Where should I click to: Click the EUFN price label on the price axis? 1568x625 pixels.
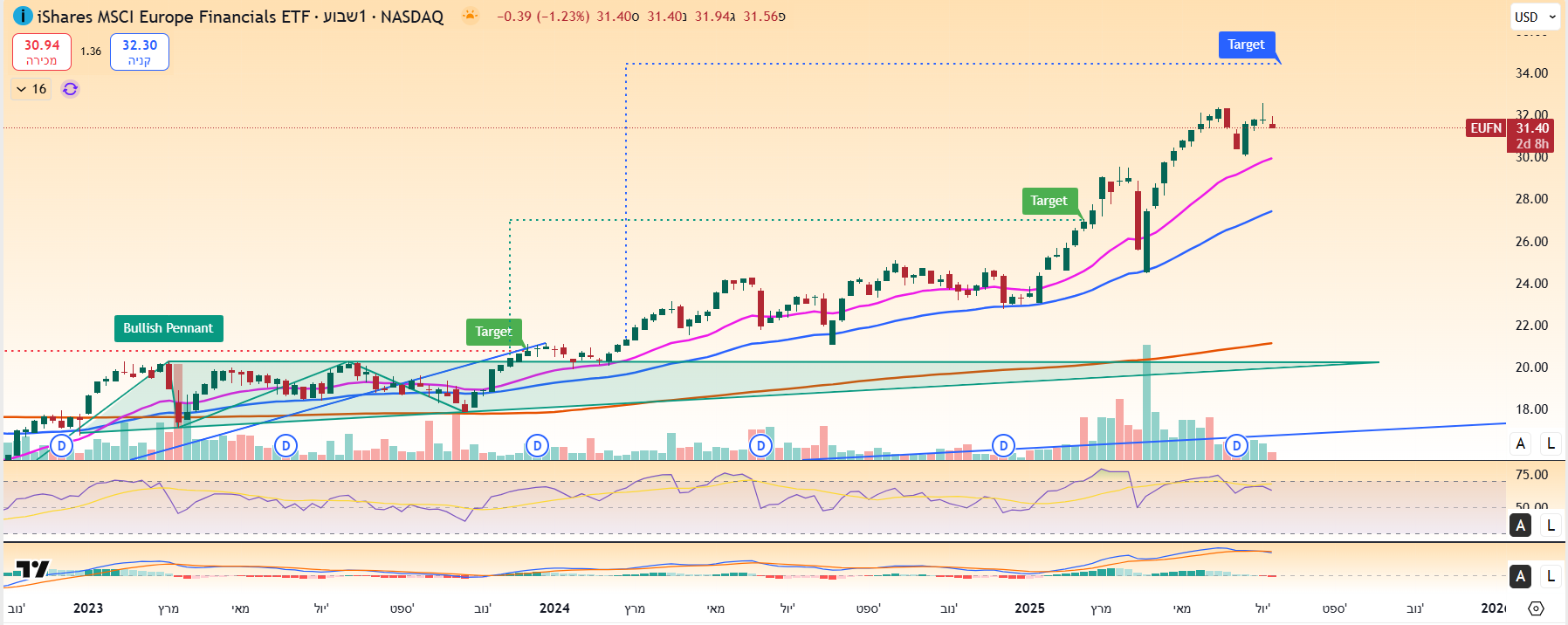(1486, 128)
